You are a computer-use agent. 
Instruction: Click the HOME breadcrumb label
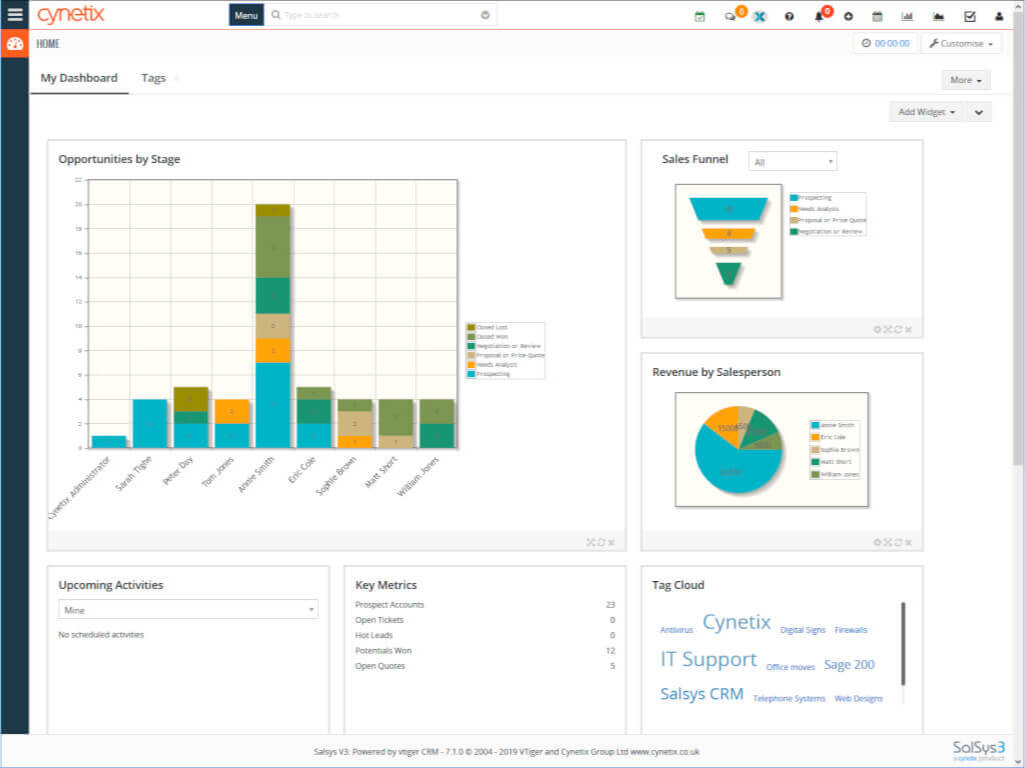48,44
